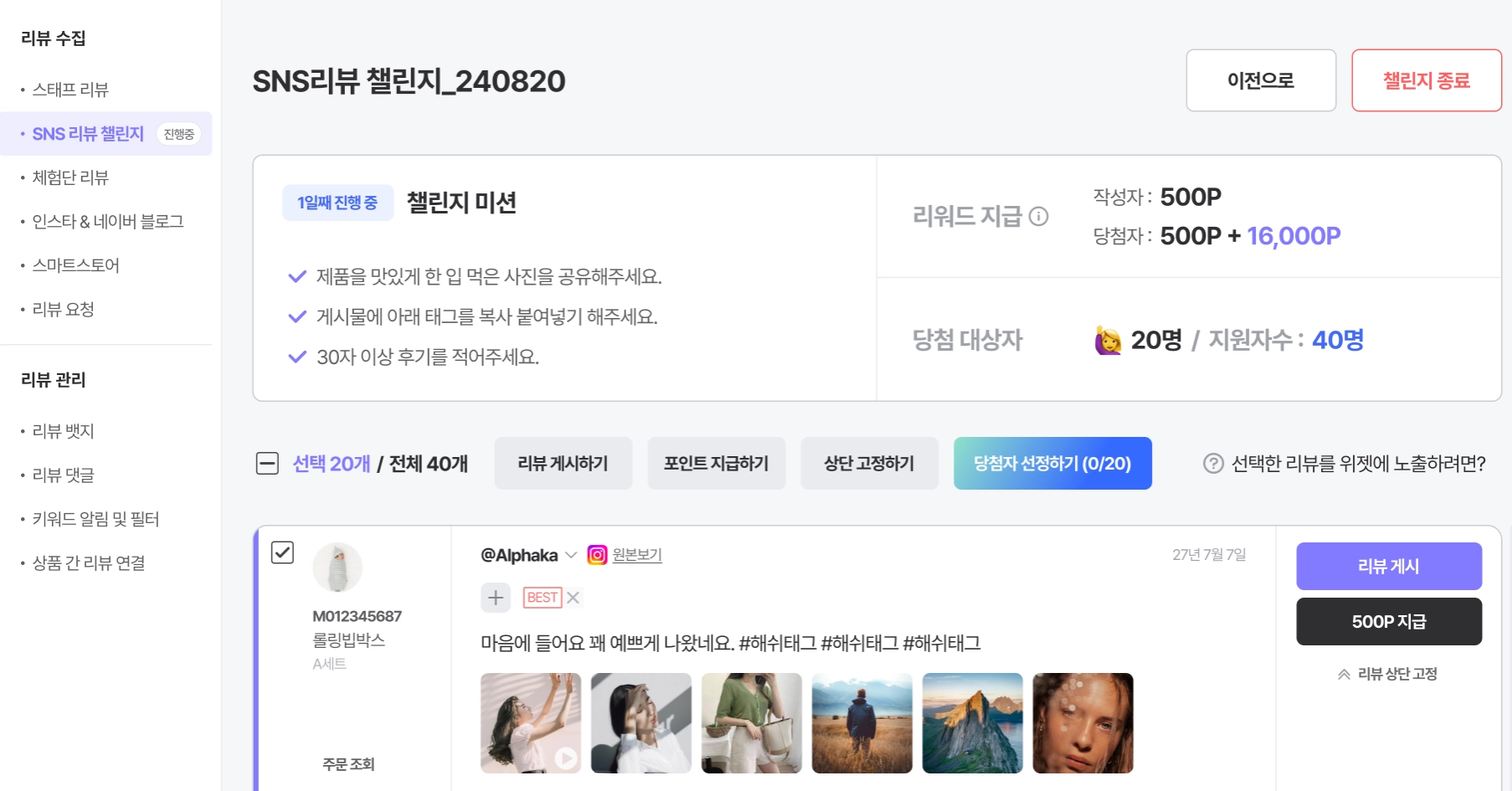
Task: Click the product name 롤링빕박스
Action: coord(348,640)
